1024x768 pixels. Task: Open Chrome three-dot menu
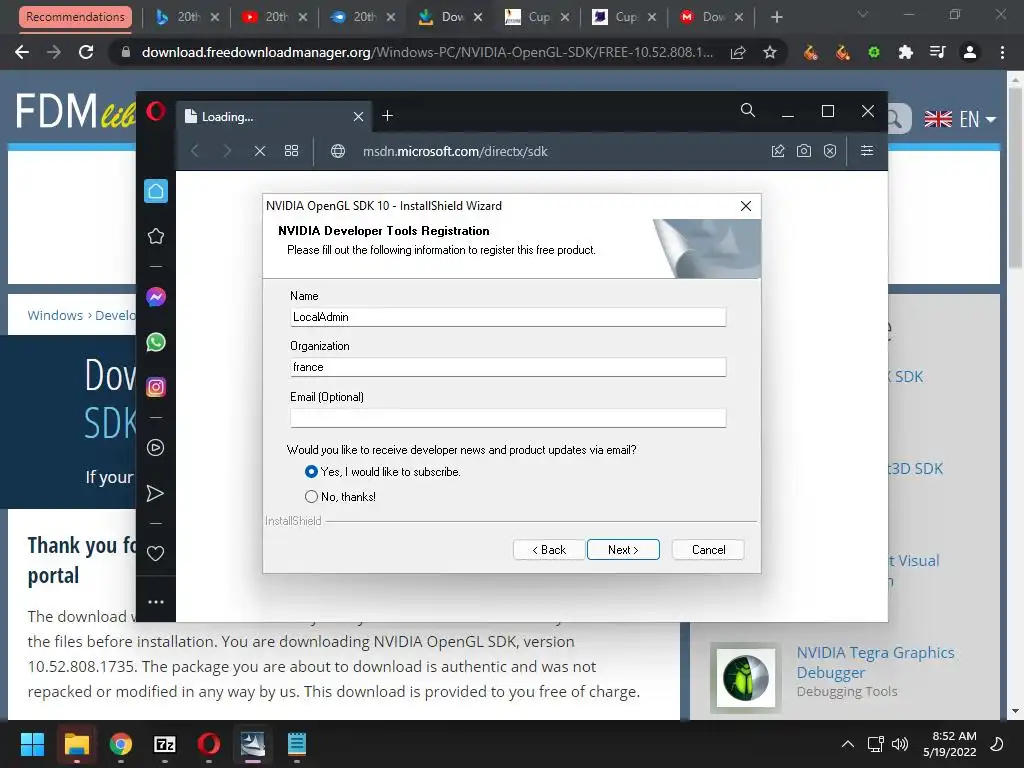pyautogui.click(x=1002, y=52)
